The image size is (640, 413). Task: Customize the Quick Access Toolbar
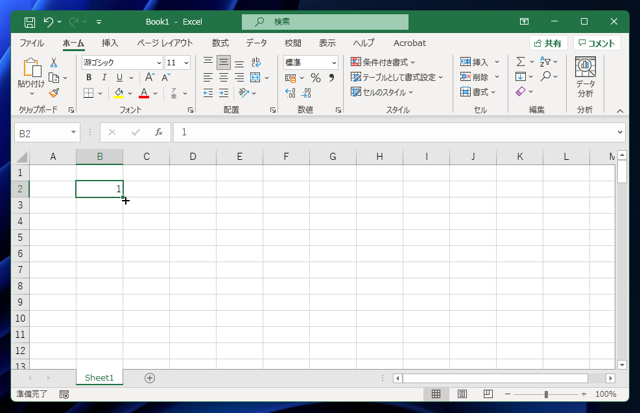[x=99, y=22]
